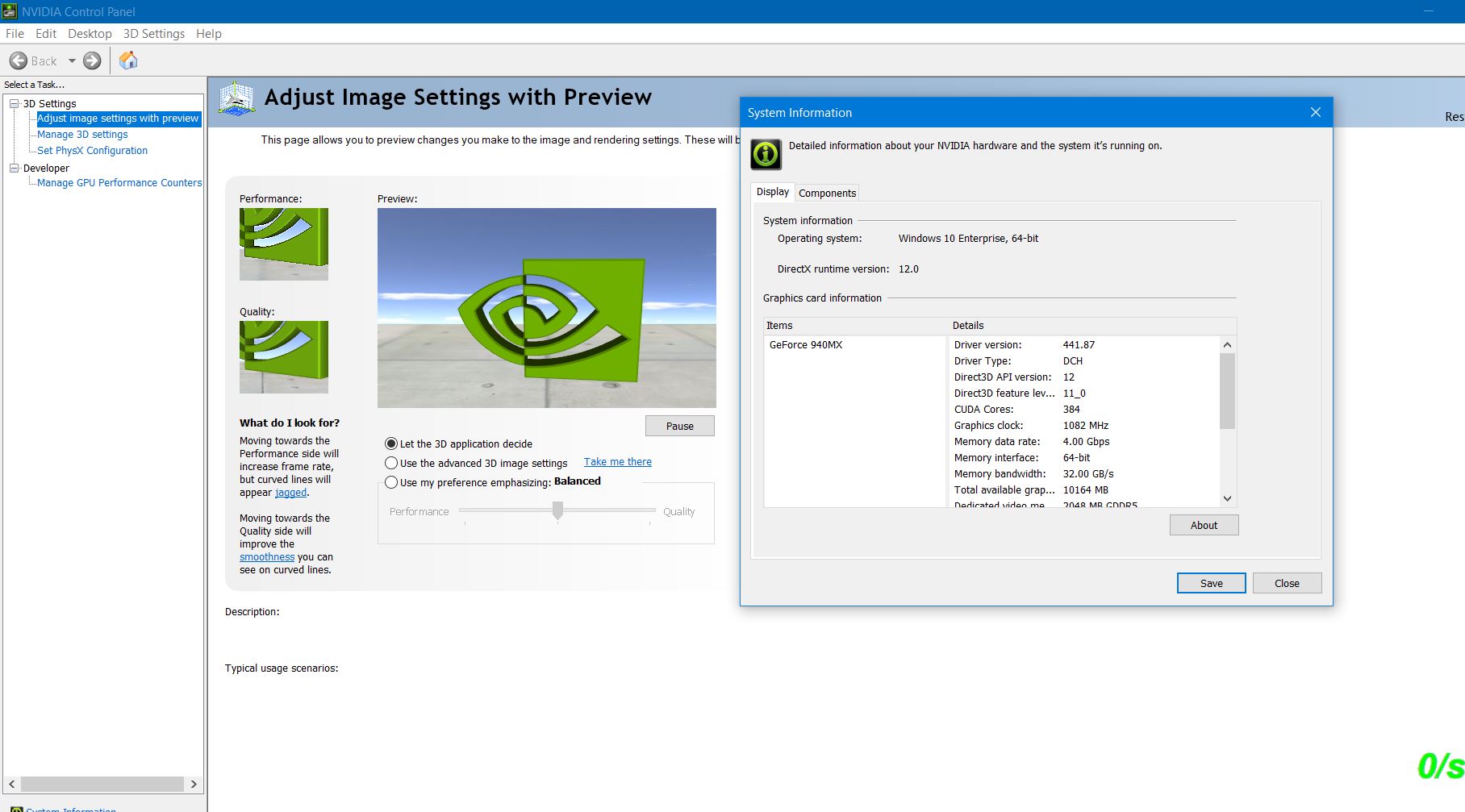Click the About button
The image size is (1465, 812).
click(x=1204, y=525)
